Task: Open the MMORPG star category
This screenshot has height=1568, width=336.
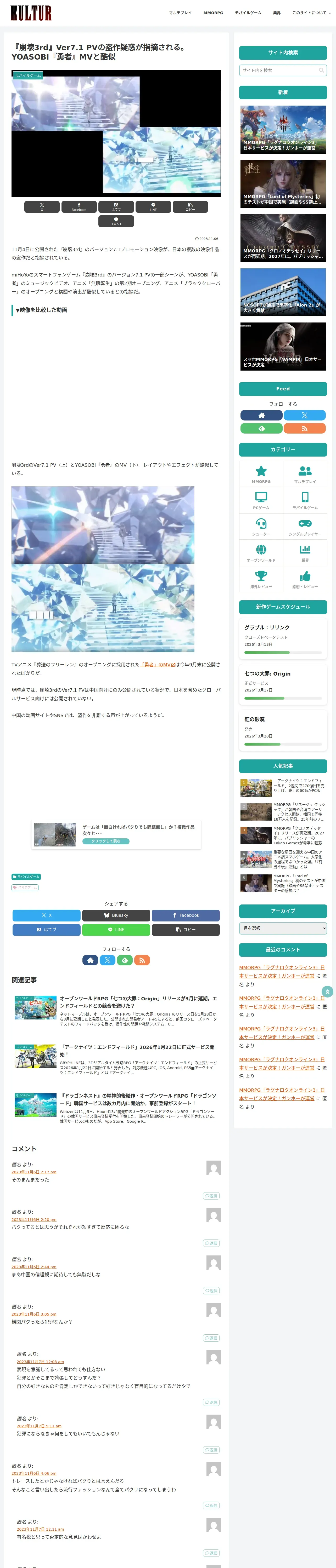Action: 261,474
